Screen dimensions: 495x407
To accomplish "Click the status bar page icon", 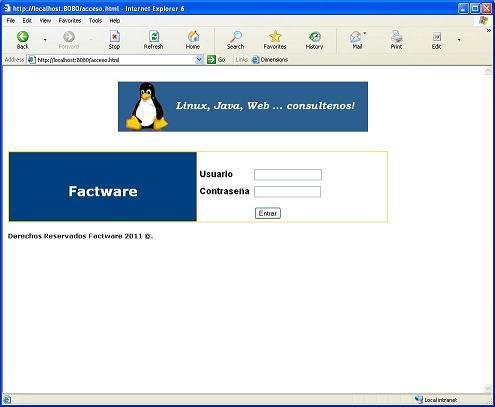I will [7, 399].
